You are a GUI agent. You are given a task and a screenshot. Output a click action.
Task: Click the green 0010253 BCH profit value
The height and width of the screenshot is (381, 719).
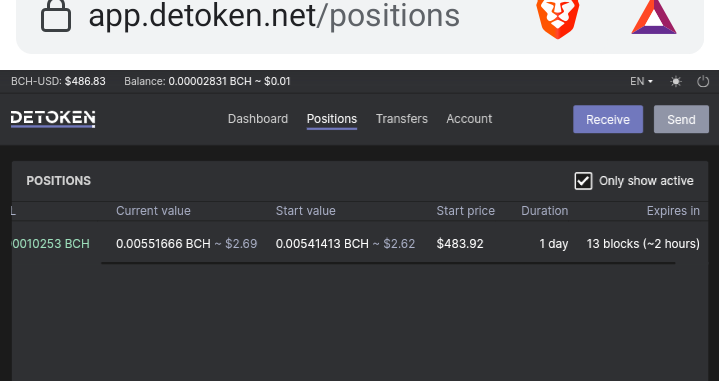(x=50, y=244)
